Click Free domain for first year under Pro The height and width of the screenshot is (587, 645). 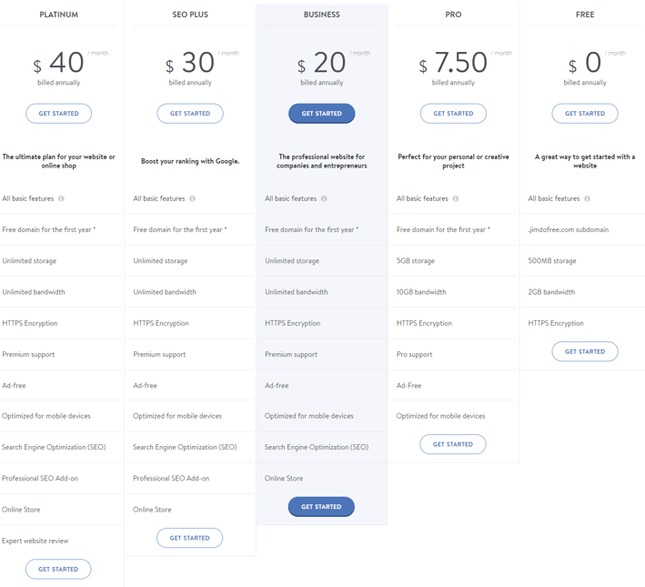(443, 230)
